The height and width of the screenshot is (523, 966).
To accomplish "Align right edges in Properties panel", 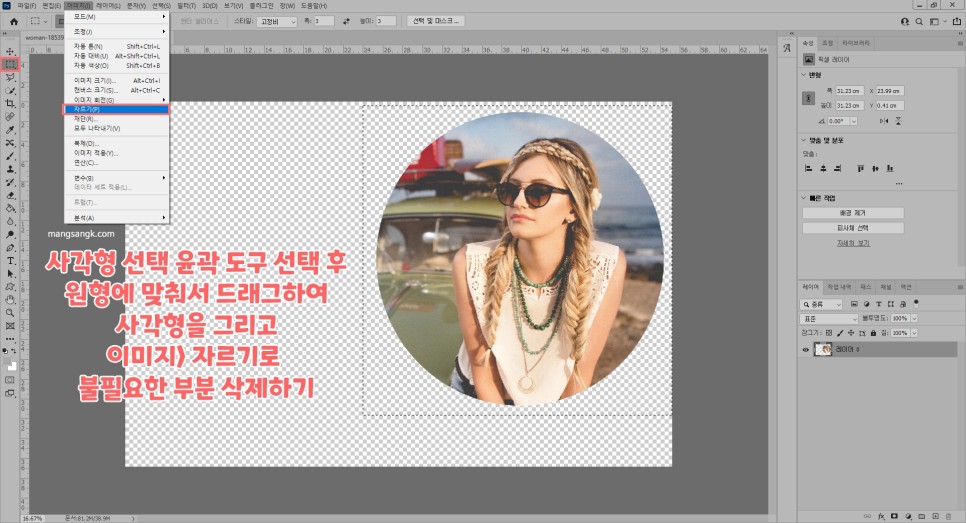I will (x=837, y=168).
